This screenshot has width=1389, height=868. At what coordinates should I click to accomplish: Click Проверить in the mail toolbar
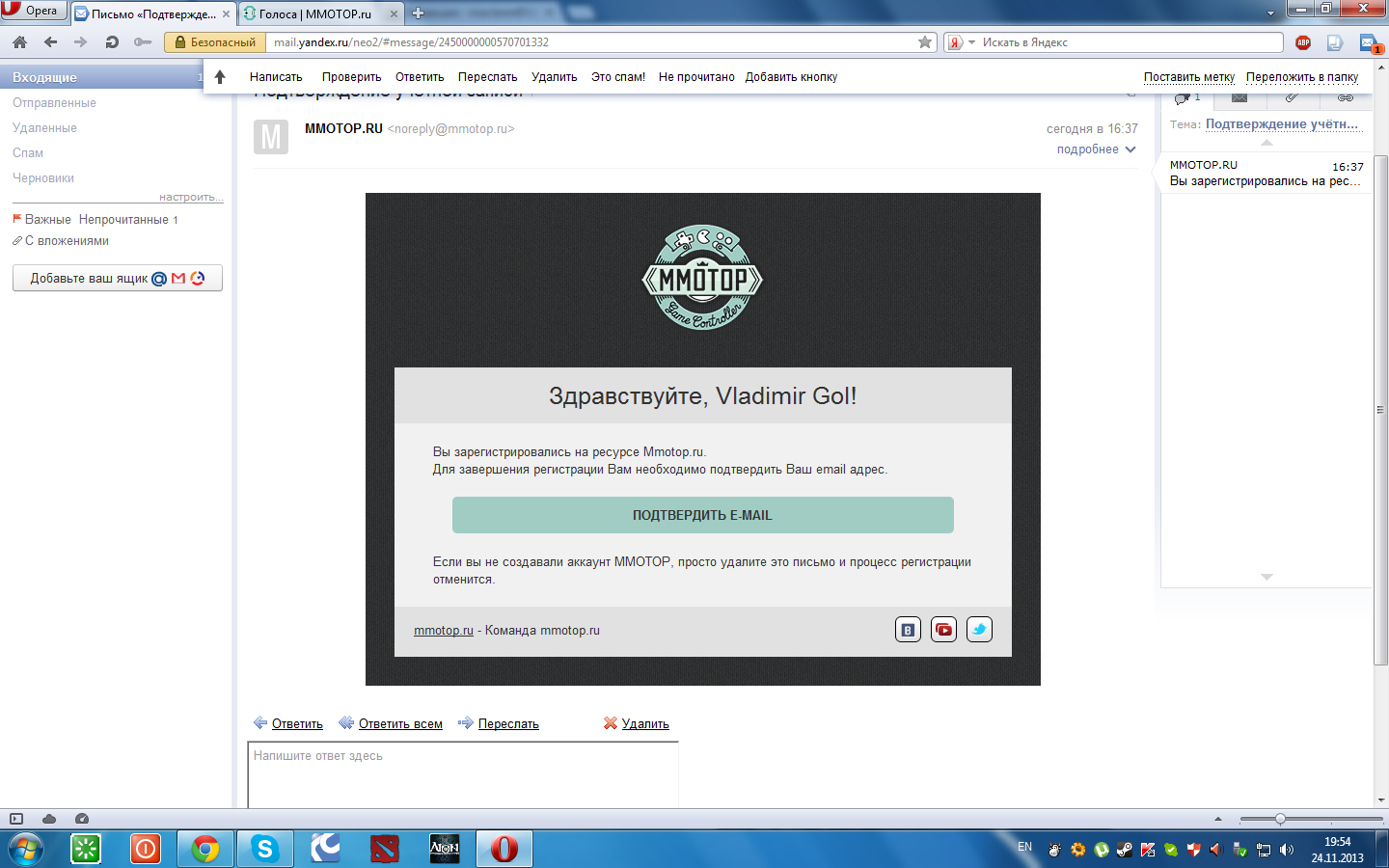click(x=351, y=77)
